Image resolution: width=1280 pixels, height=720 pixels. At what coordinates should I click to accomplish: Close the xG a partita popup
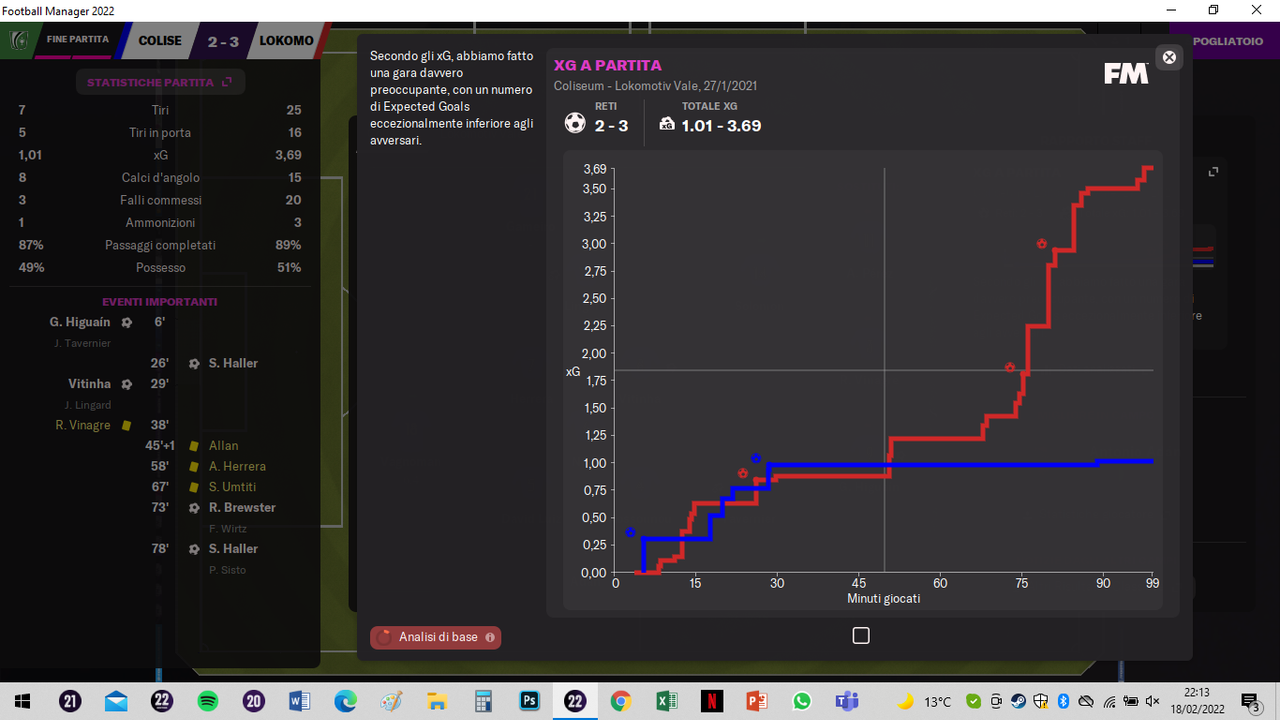[x=1169, y=58]
